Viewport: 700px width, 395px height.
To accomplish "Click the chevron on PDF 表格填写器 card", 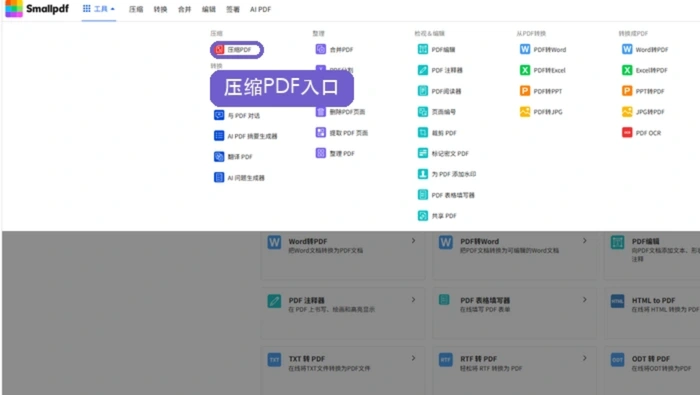I will (585, 299).
